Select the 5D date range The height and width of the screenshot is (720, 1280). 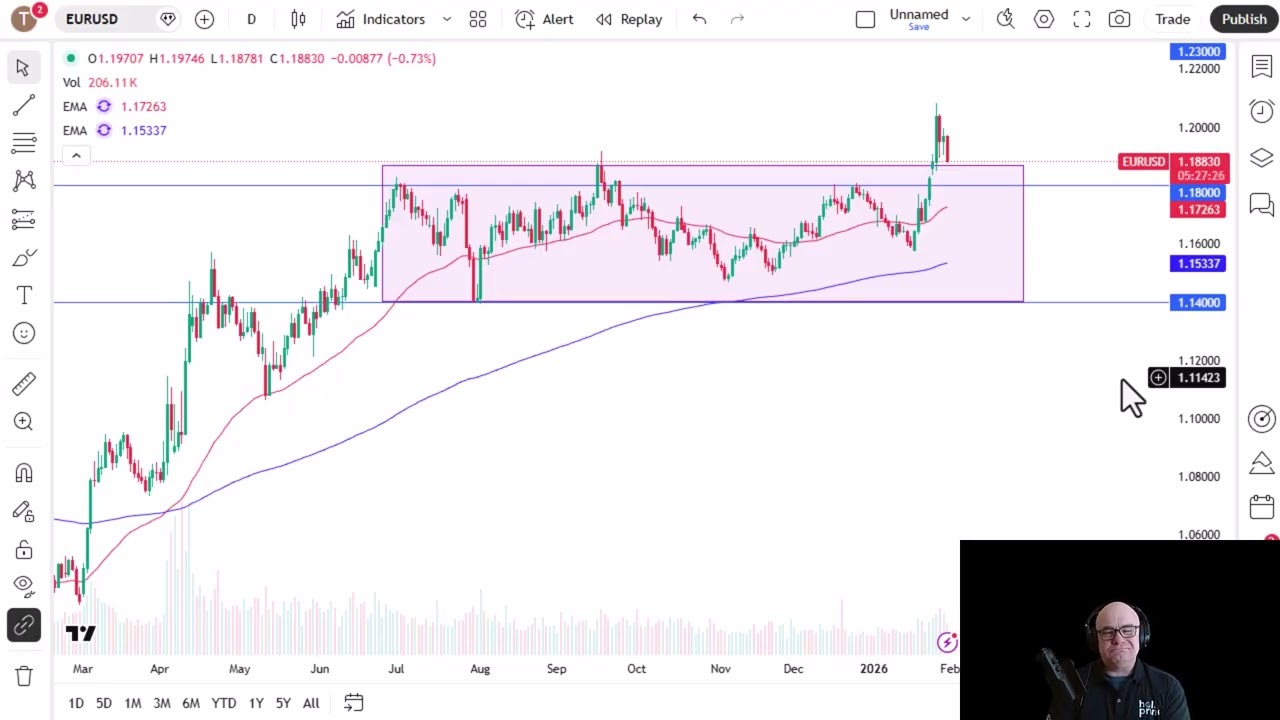pyautogui.click(x=103, y=703)
